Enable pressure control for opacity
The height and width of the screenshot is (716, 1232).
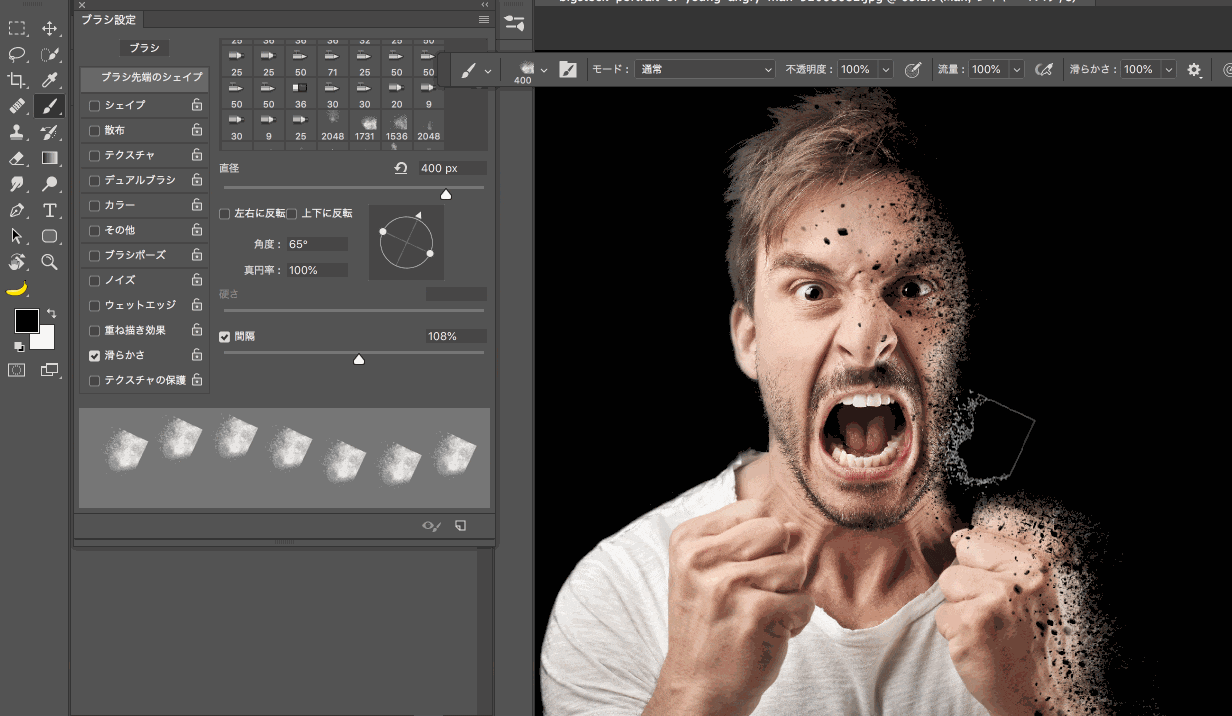[x=912, y=70]
